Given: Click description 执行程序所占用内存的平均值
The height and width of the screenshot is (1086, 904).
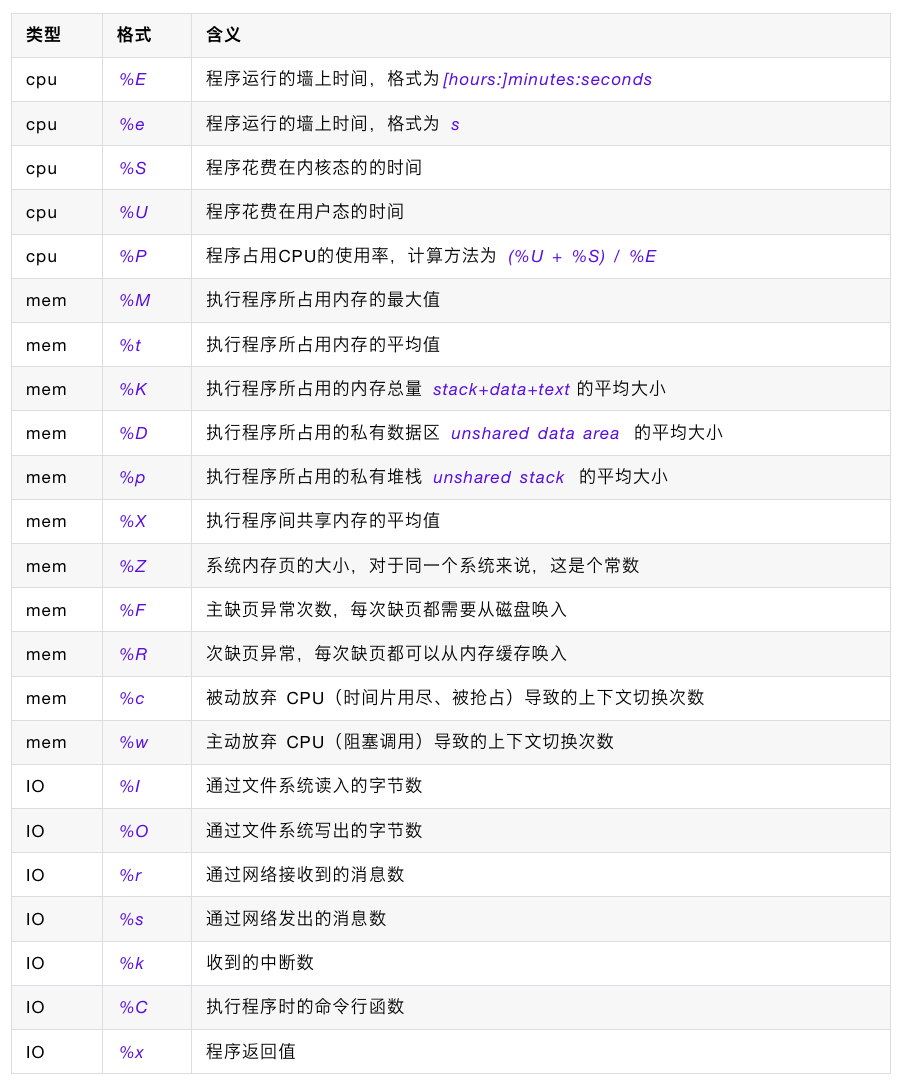Looking at the screenshot, I should click(323, 345).
